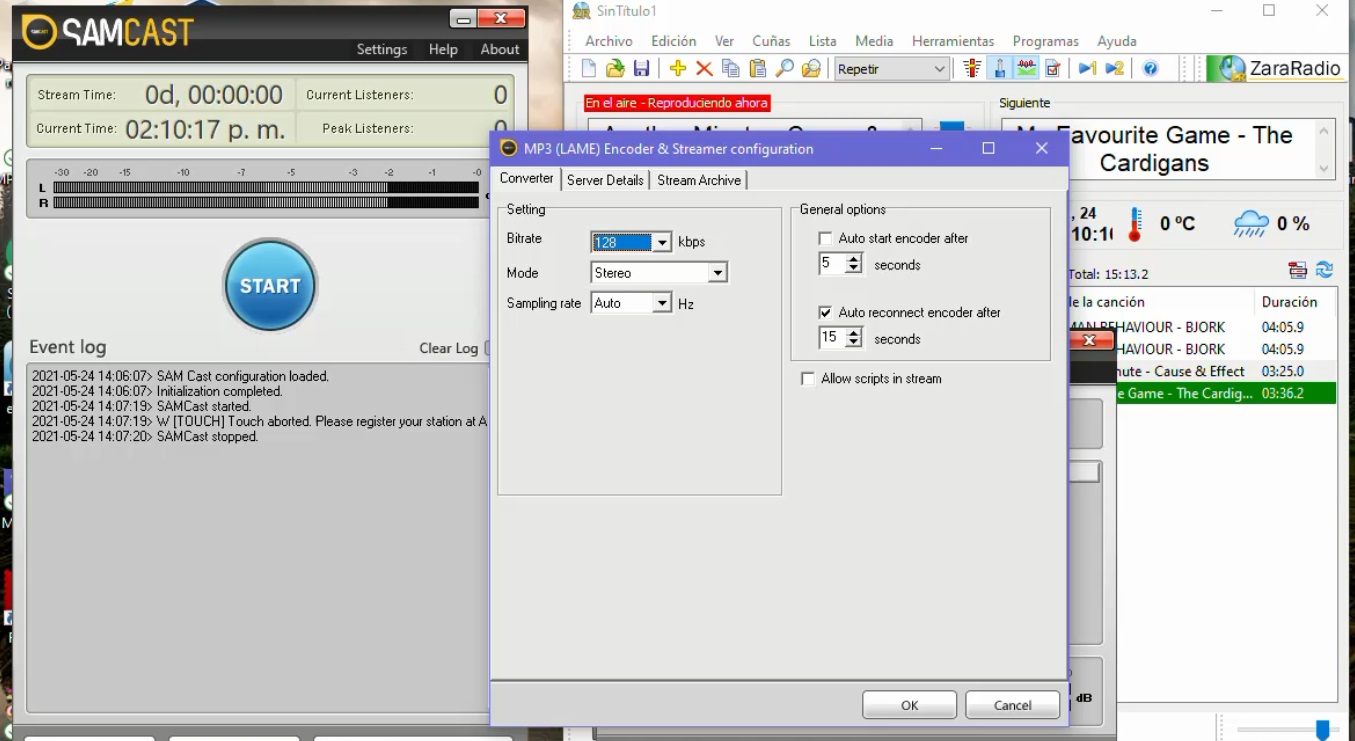This screenshot has height=741, width=1355.
Task: Click the auto reconnect seconds input field
Action: (x=832, y=338)
